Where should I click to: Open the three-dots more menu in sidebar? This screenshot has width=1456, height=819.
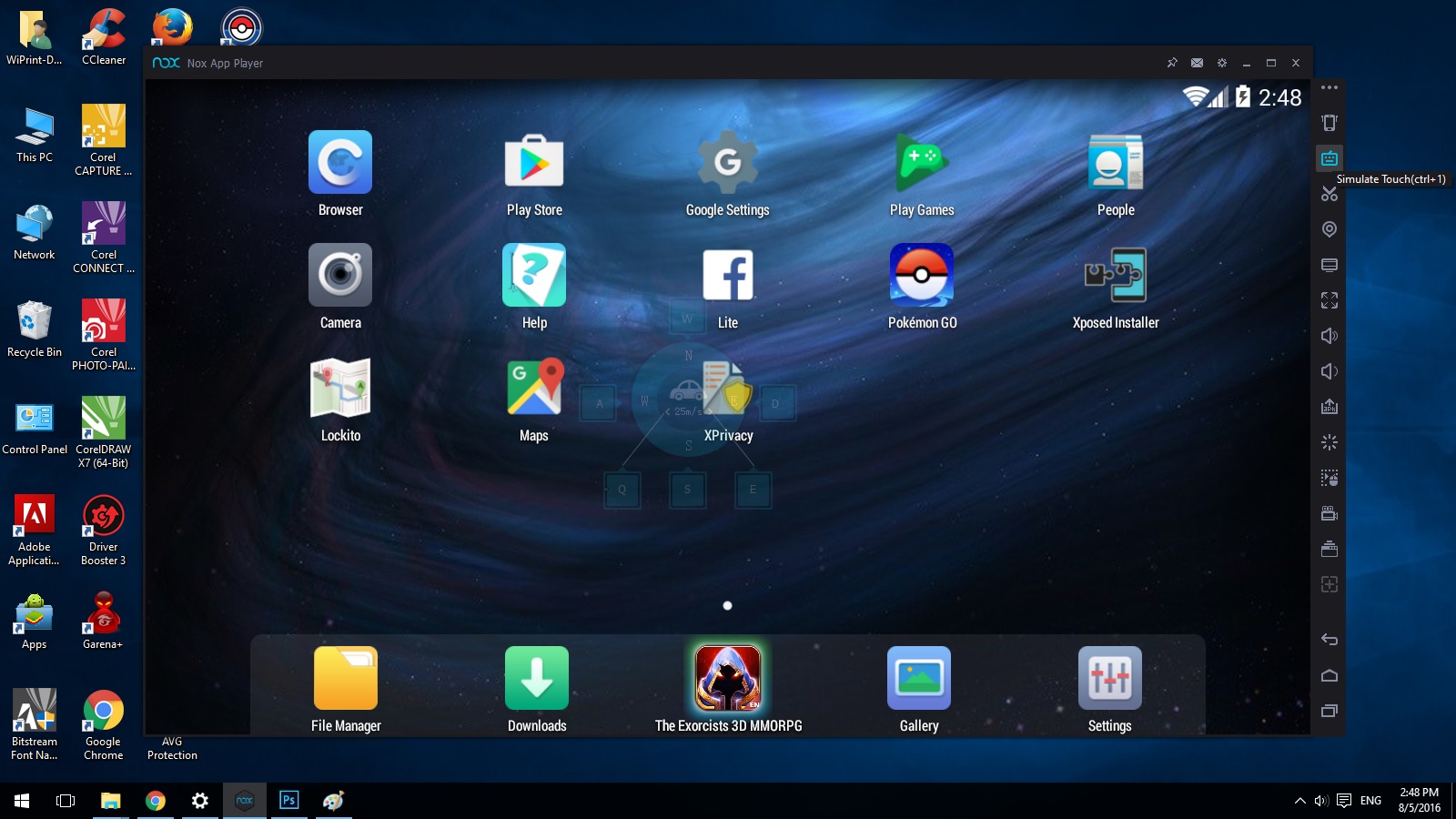[x=1330, y=88]
